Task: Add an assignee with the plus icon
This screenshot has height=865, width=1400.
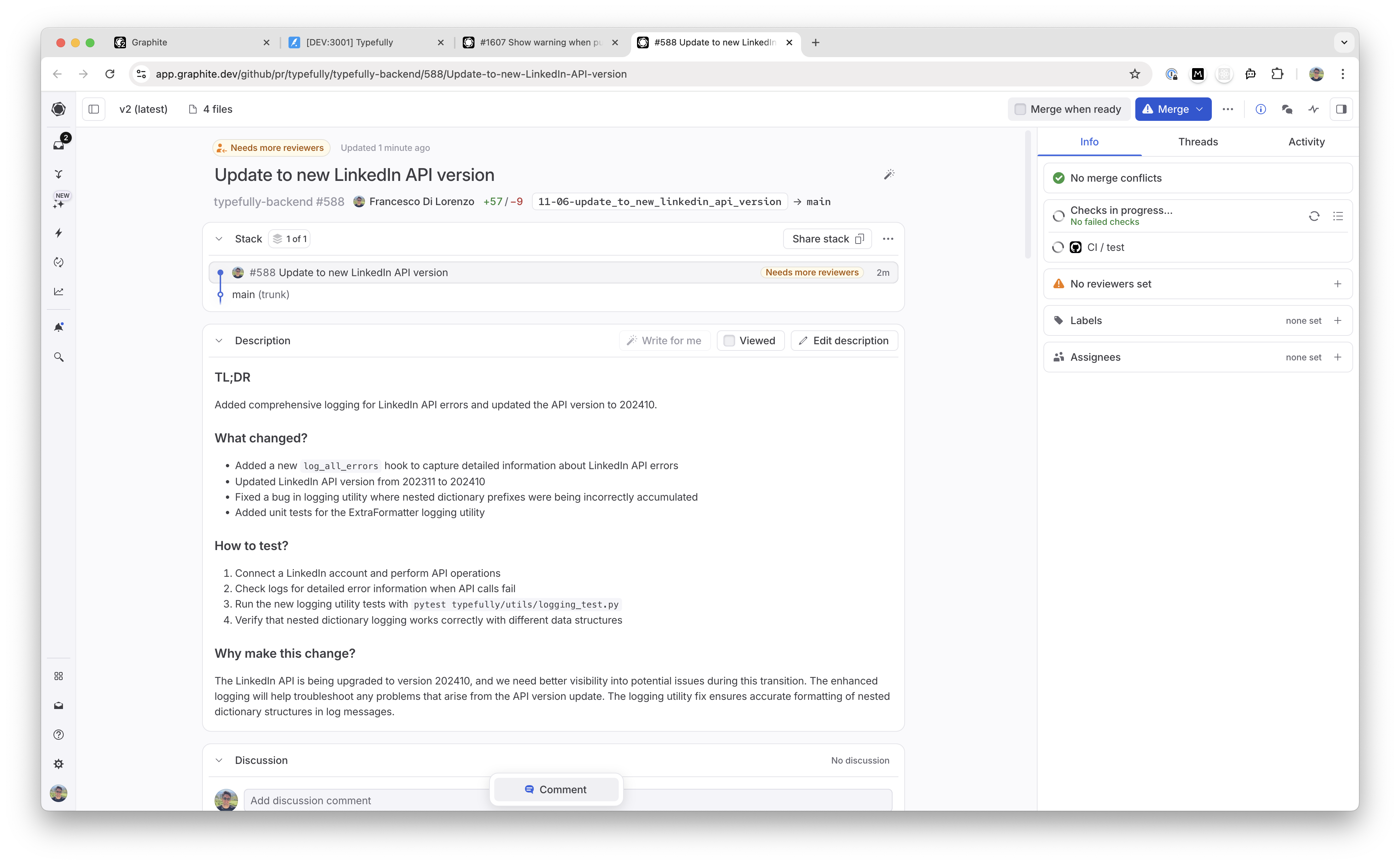Action: [x=1337, y=357]
